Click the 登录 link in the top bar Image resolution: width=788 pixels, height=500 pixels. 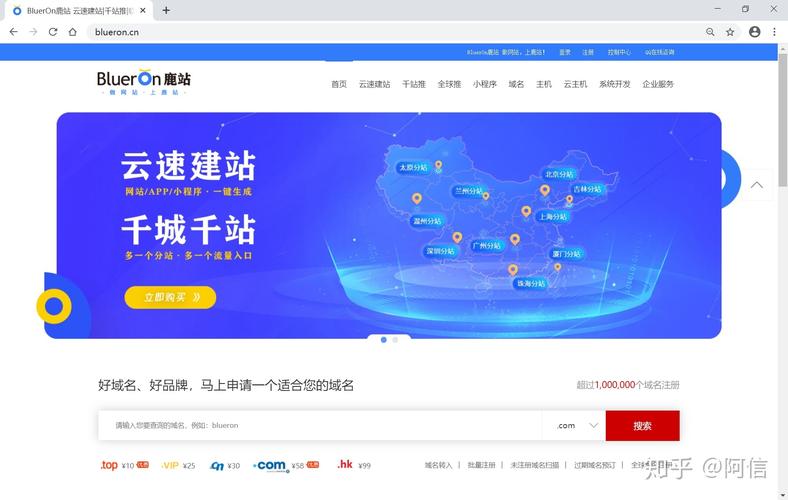pos(565,52)
